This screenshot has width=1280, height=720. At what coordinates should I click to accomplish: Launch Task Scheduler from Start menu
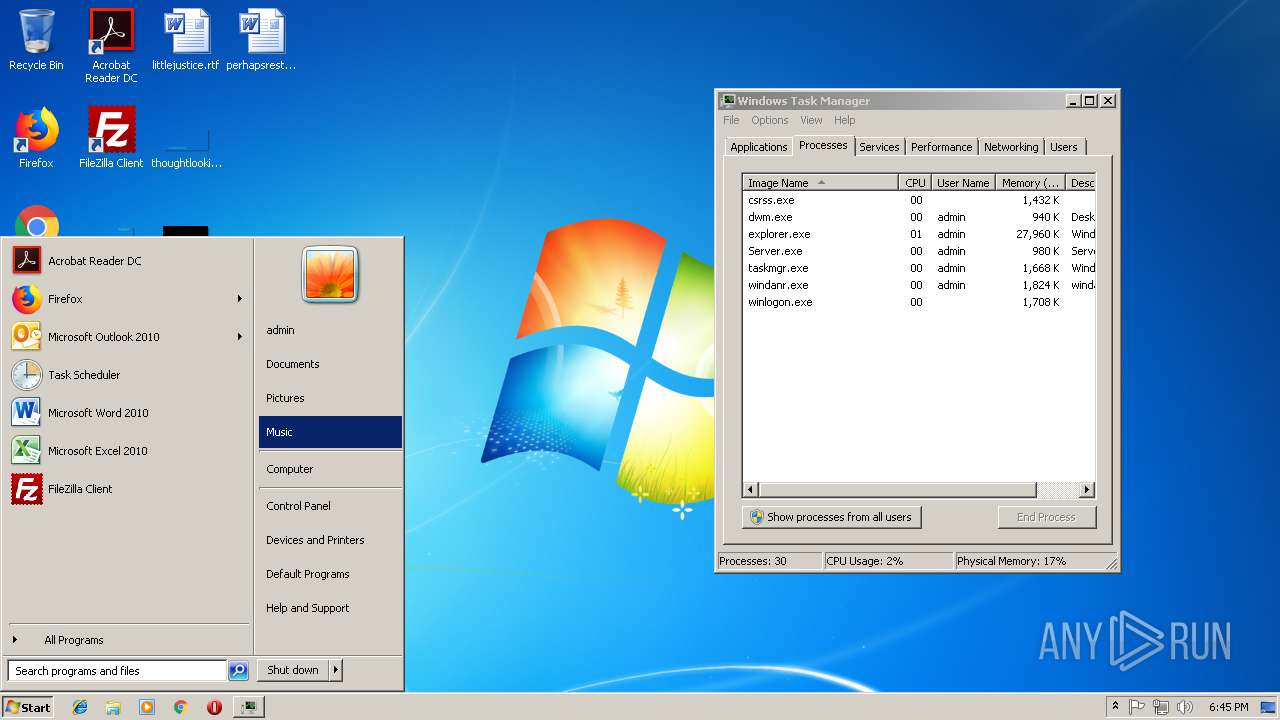[x=127, y=375]
